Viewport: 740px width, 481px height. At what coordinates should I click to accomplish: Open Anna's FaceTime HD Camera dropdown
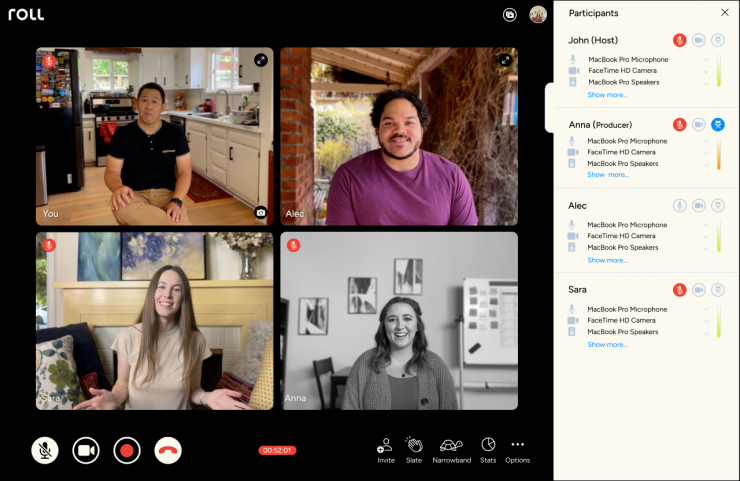[x=706, y=153]
